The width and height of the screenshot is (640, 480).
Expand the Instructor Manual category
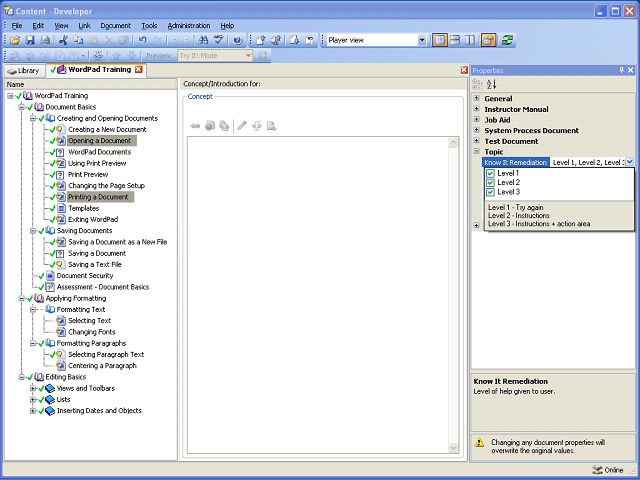476,109
